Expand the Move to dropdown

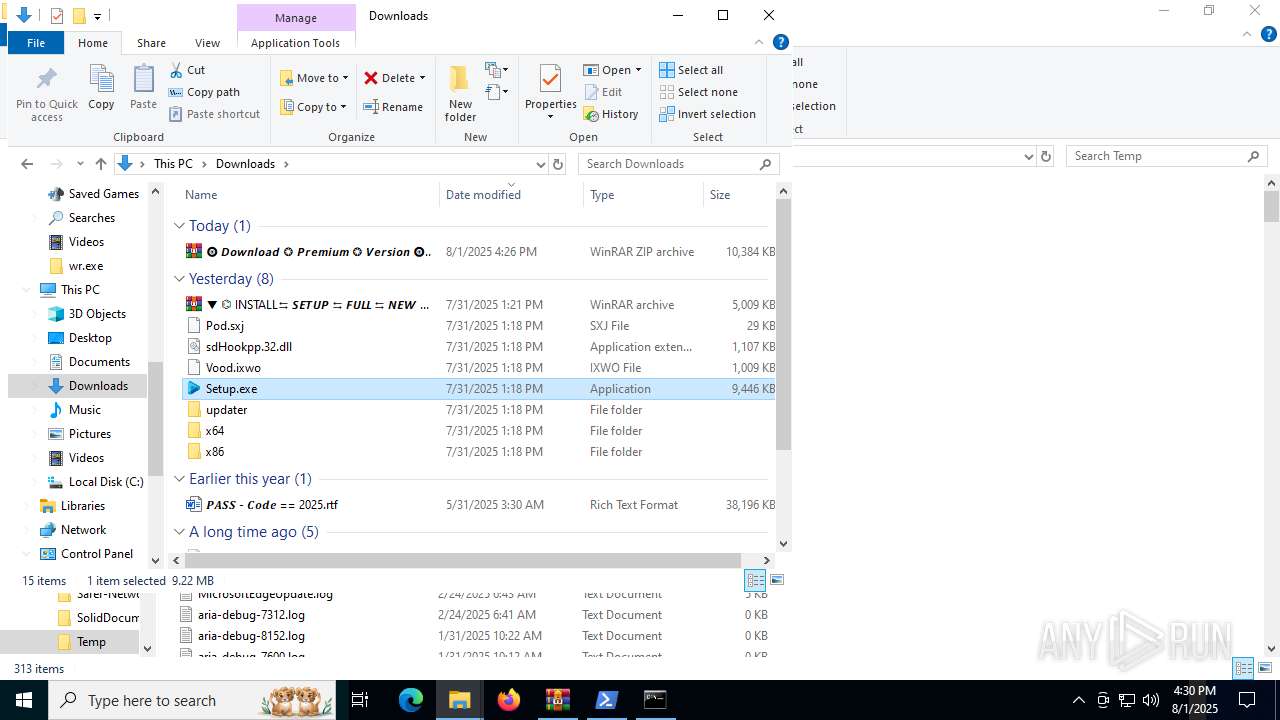point(345,78)
